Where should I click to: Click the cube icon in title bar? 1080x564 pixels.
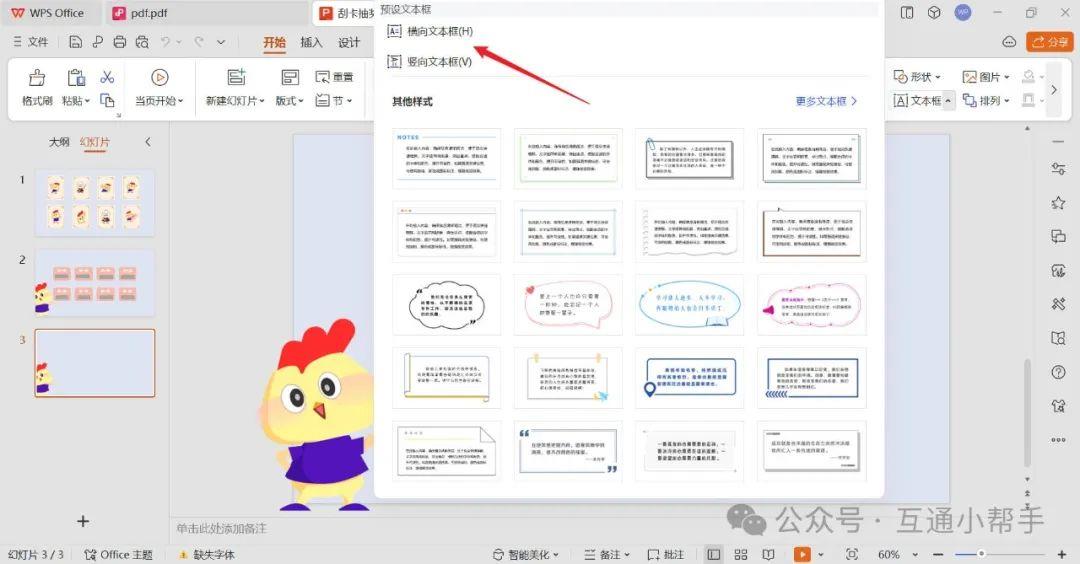pos(934,12)
